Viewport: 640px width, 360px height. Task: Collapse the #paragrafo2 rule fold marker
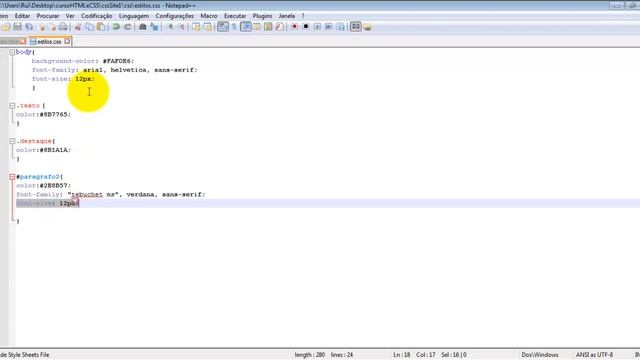pos(12,177)
